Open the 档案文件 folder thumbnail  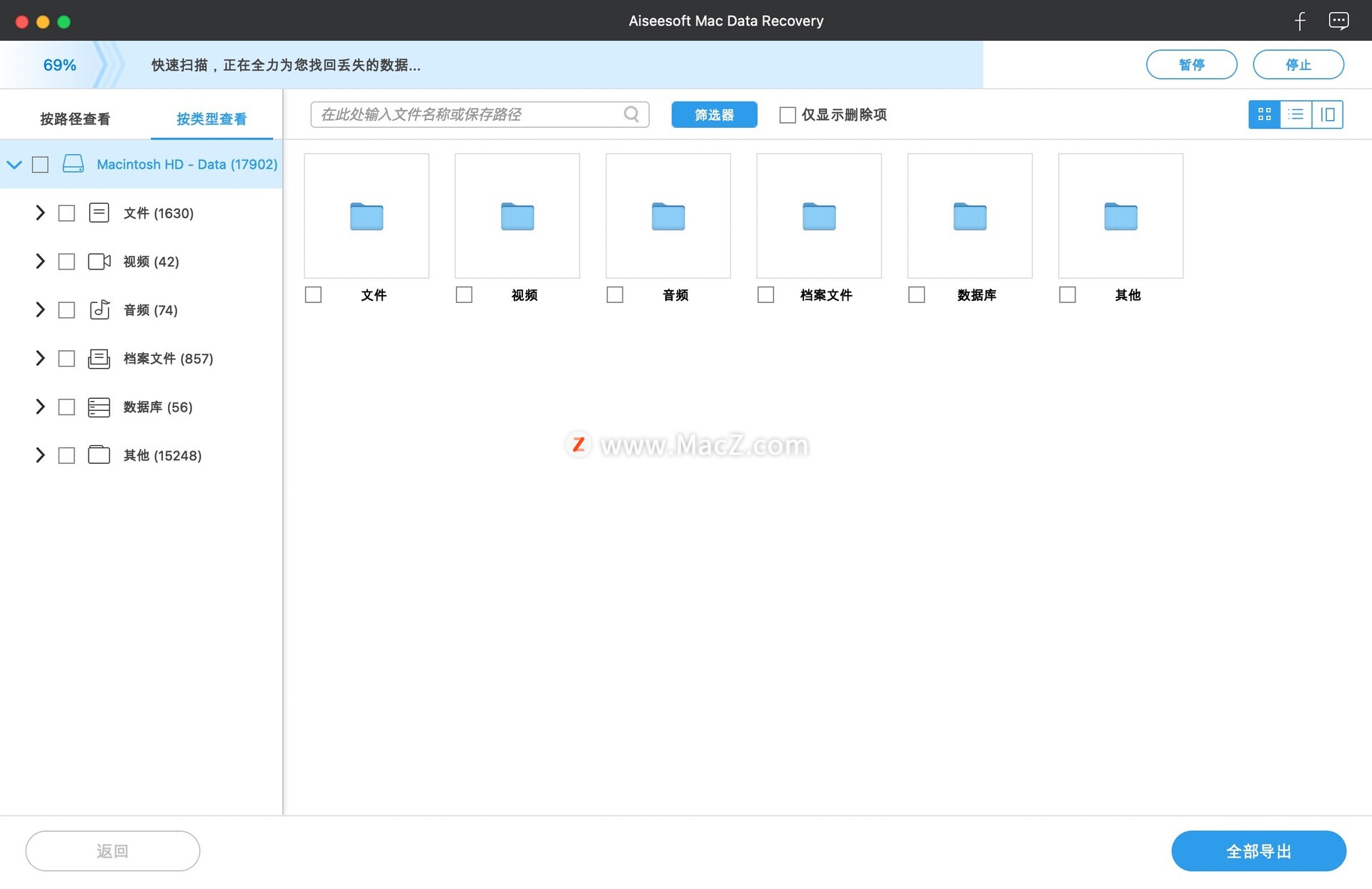[x=819, y=216]
